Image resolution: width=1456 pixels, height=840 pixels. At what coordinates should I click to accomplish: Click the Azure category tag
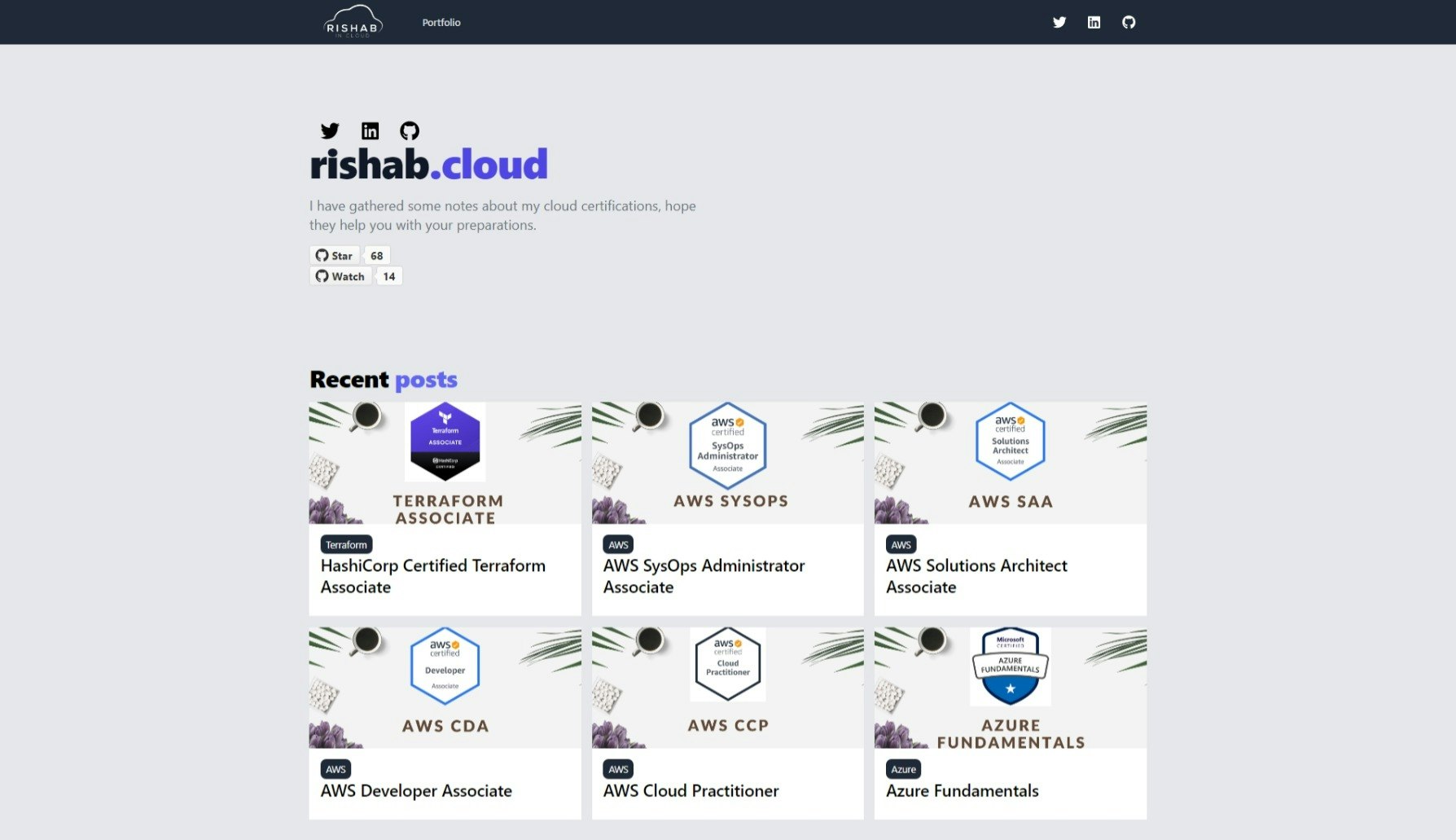[x=904, y=768]
